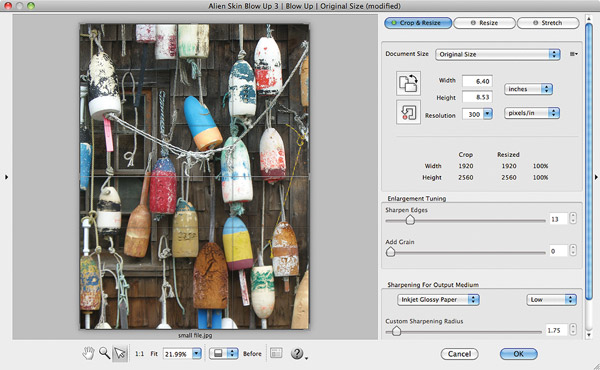Open the inches unit dropdown
The image size is (600, 370).
point(528,89)
